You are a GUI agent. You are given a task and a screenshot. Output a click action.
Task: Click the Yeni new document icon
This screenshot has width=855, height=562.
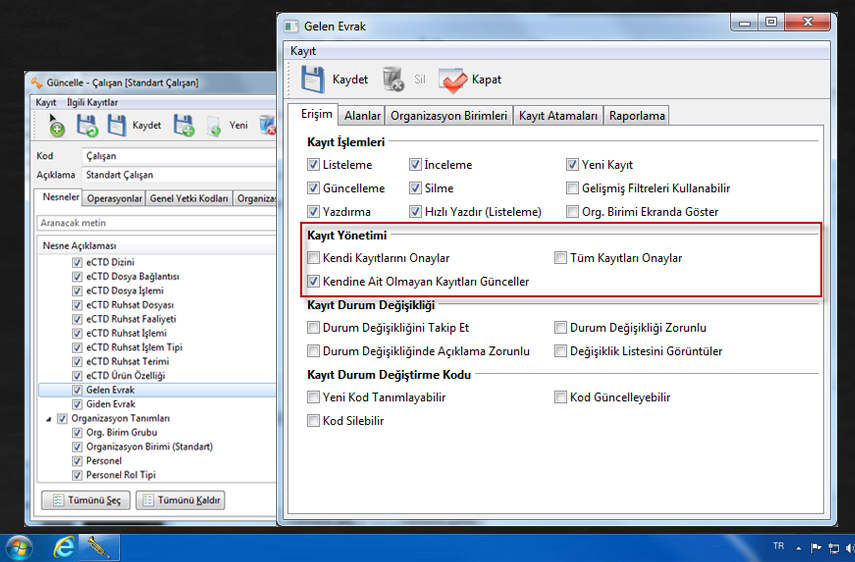214,127
